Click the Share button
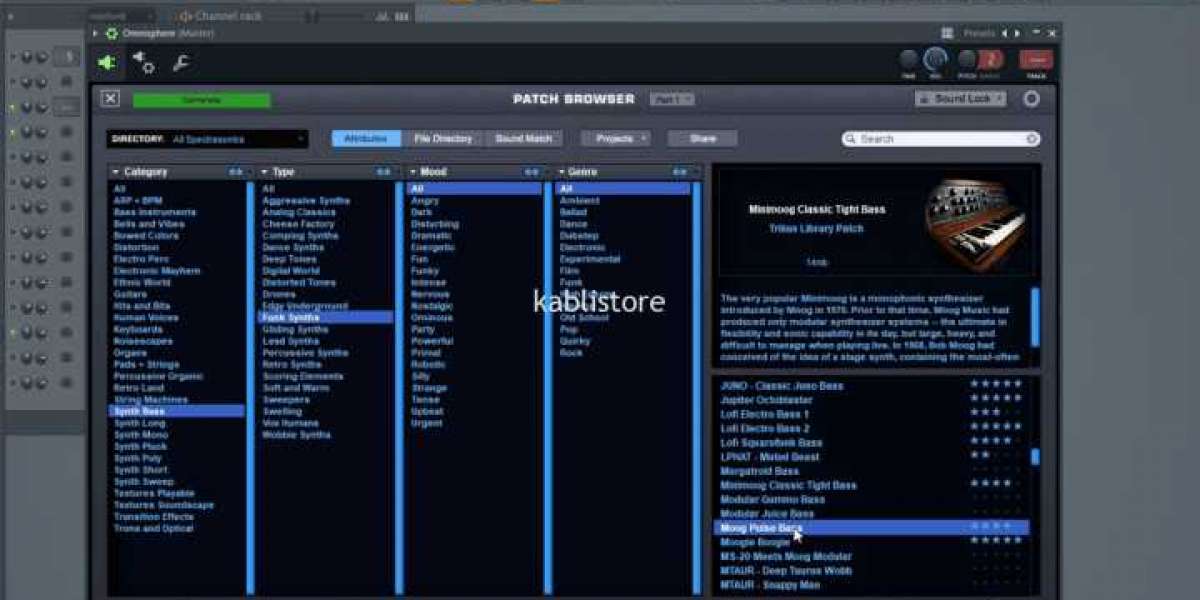1200x600 pixels. tap(702, 139)
